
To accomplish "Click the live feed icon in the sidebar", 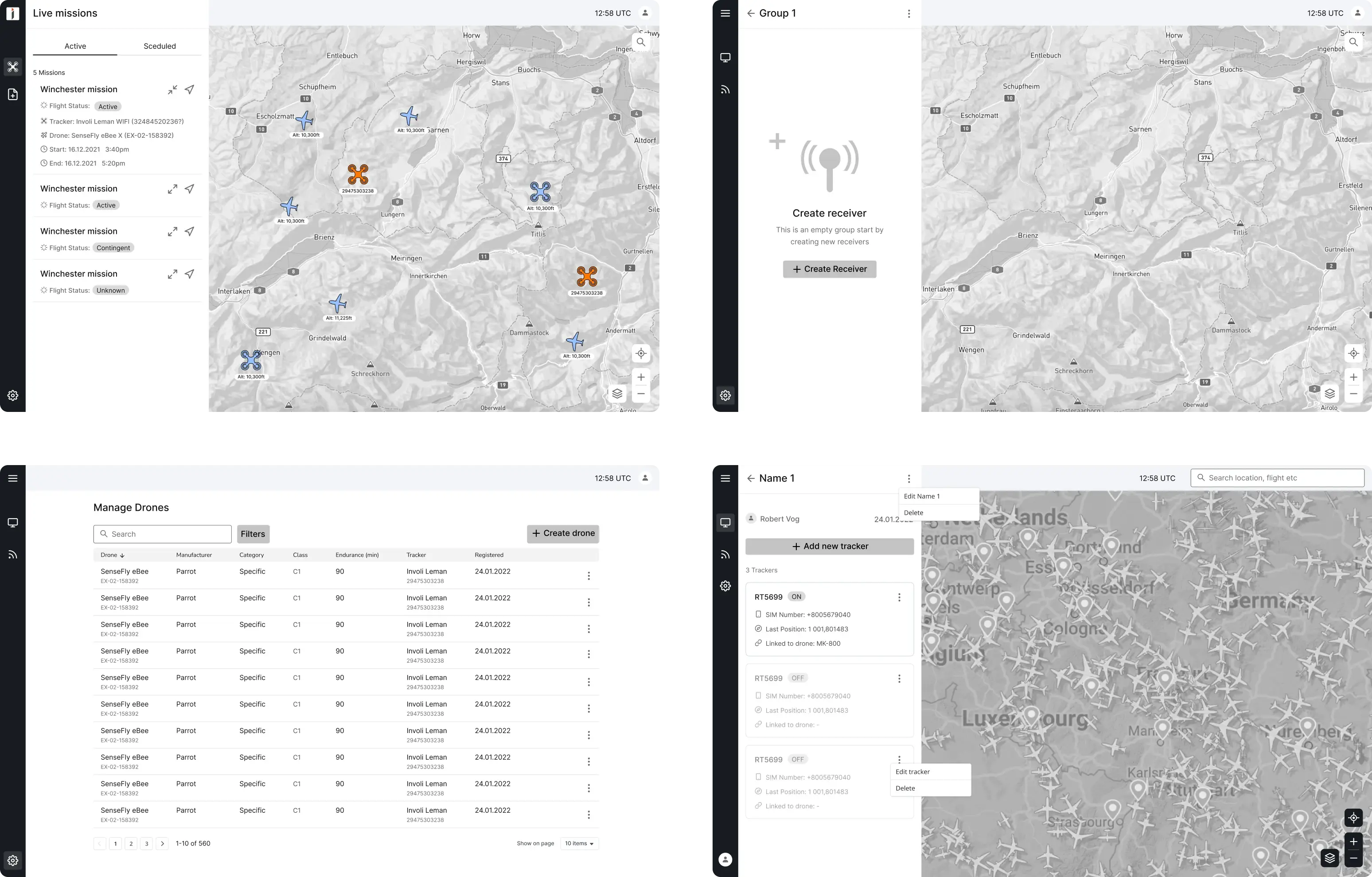I will [725, 89].
